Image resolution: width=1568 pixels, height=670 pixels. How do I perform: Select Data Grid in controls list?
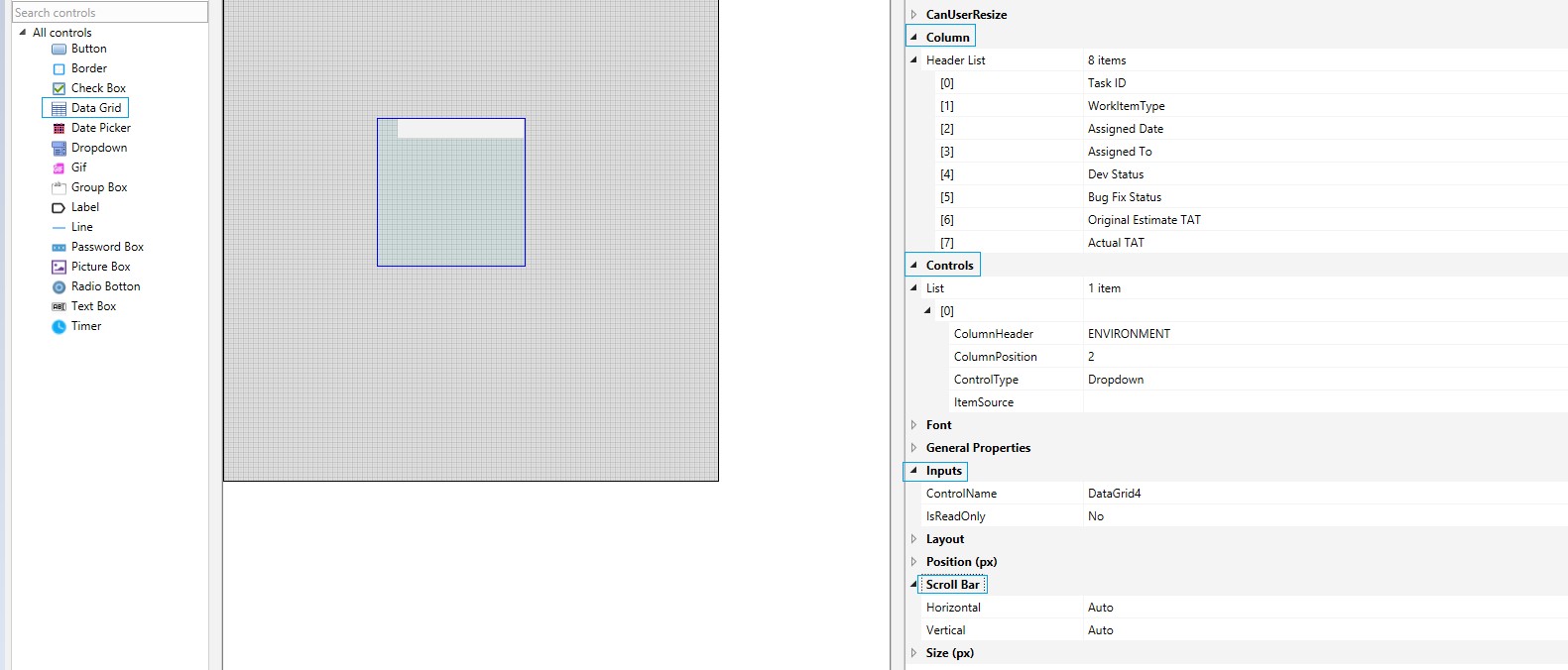tap(96, 108)
